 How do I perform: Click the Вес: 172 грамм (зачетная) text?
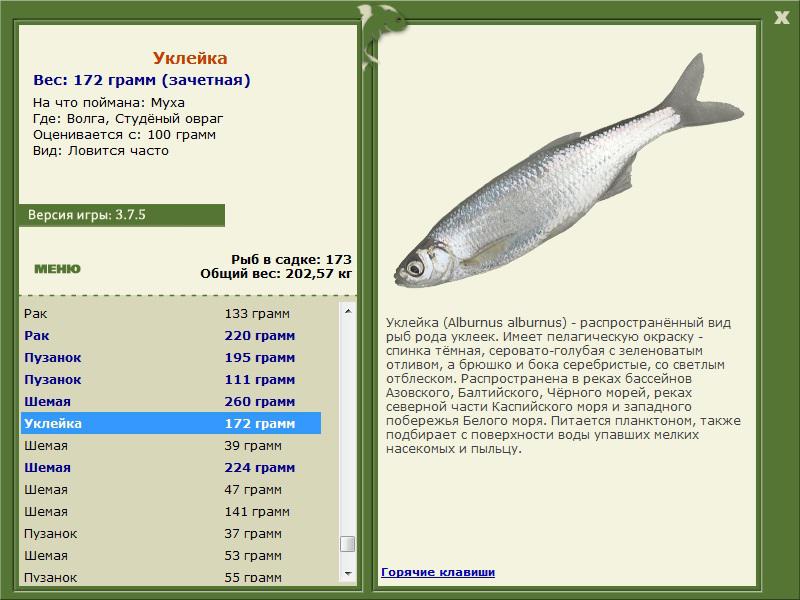[x=142, y=80]
